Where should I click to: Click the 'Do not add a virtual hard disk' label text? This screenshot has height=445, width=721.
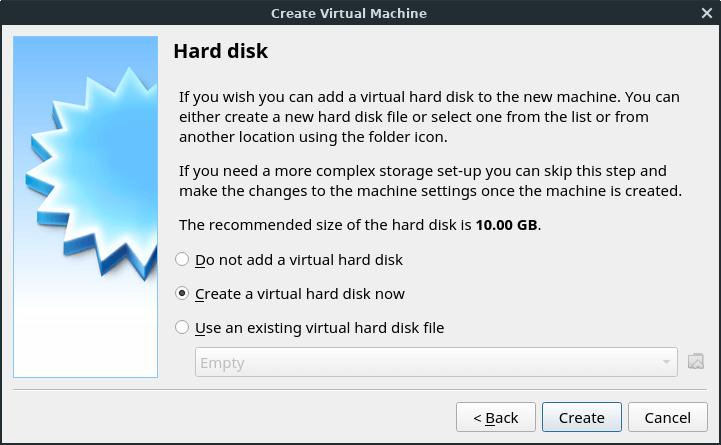[x=299, y=260]
